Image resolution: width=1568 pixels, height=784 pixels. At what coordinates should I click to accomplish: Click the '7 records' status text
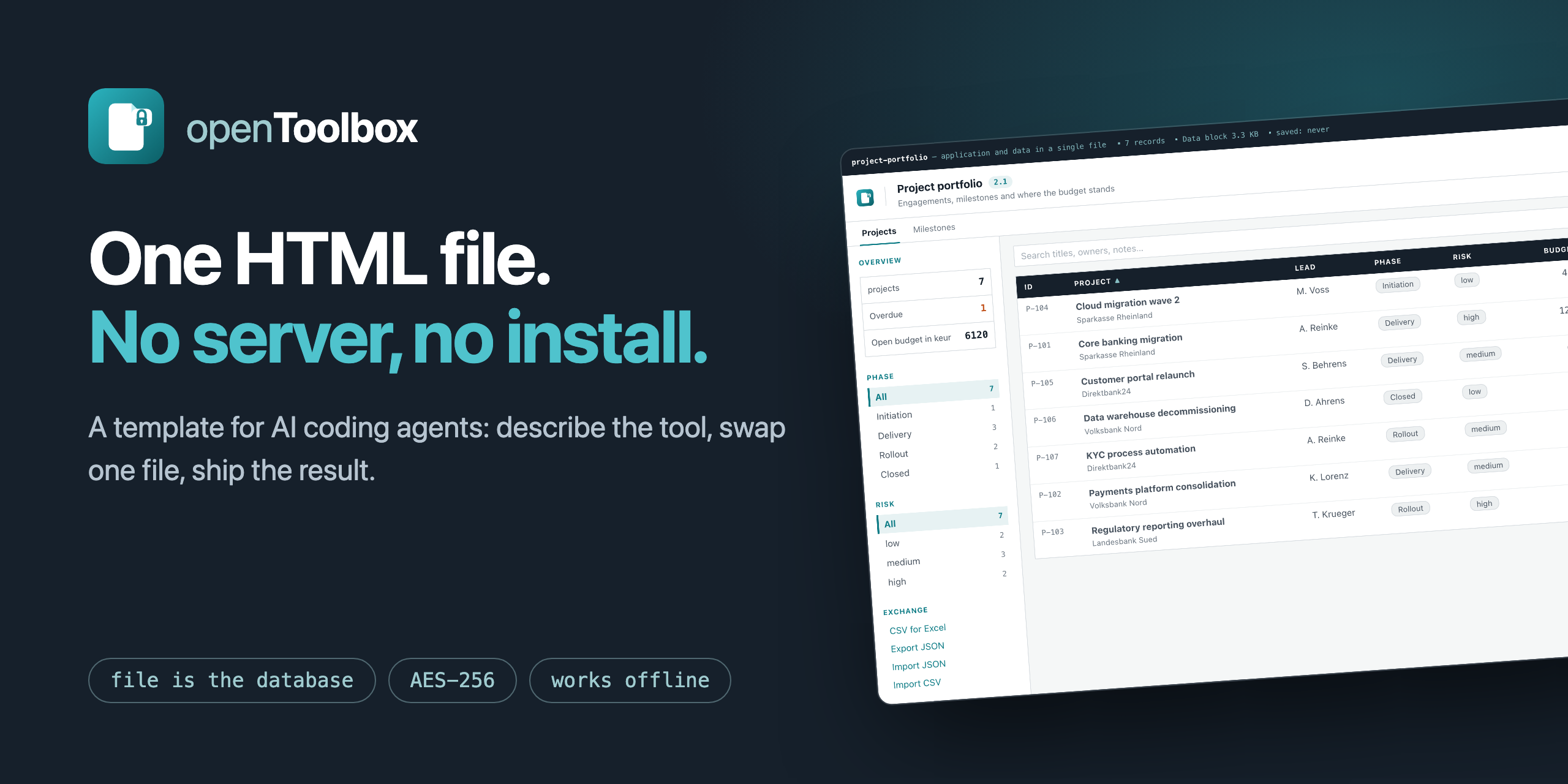[x=1145, y=141]
